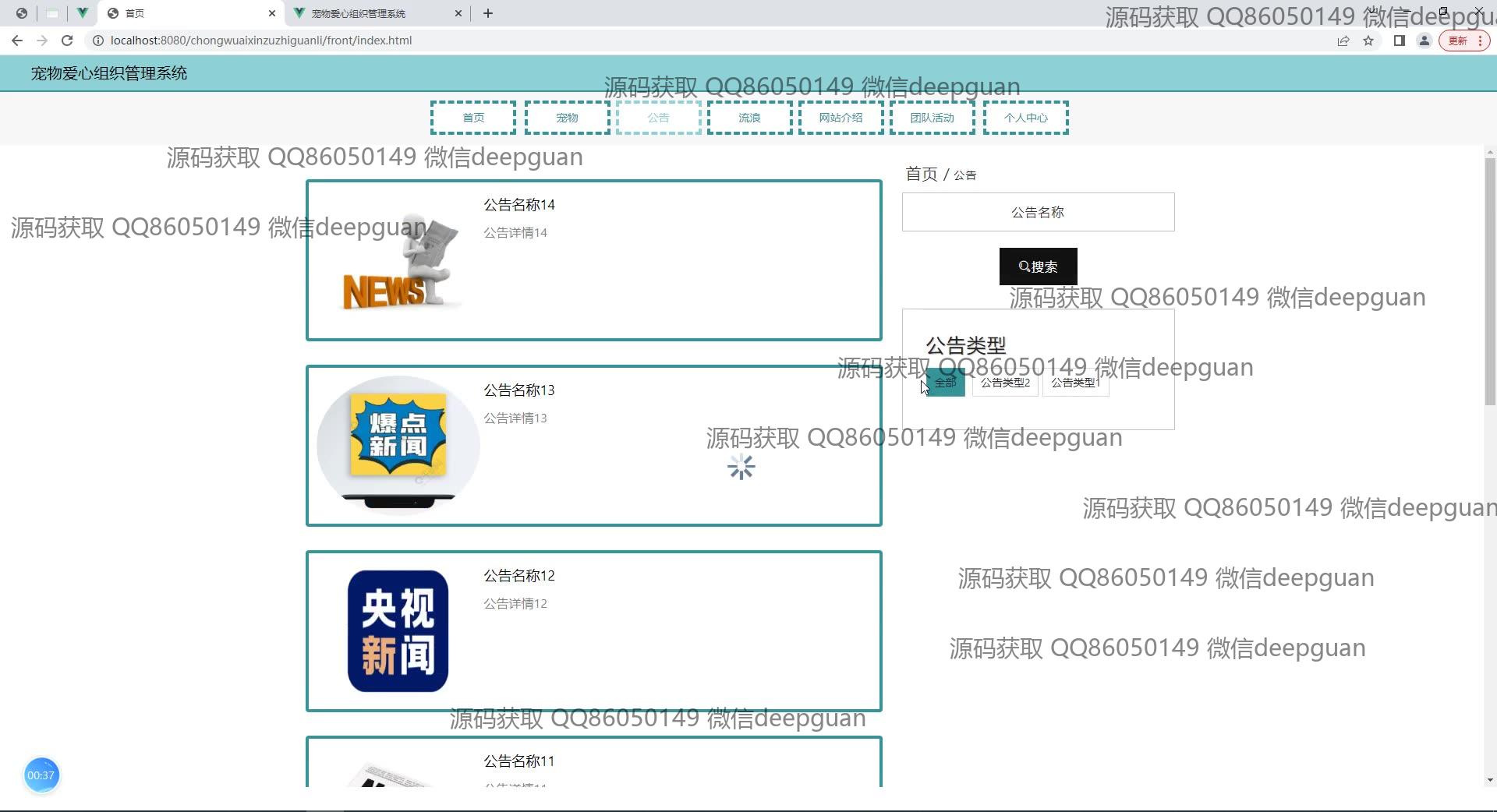Image resolution: width=1497 pixels, height=812 pixels.
Task: Click the browser address bar URL
Action: coord(261,41)
